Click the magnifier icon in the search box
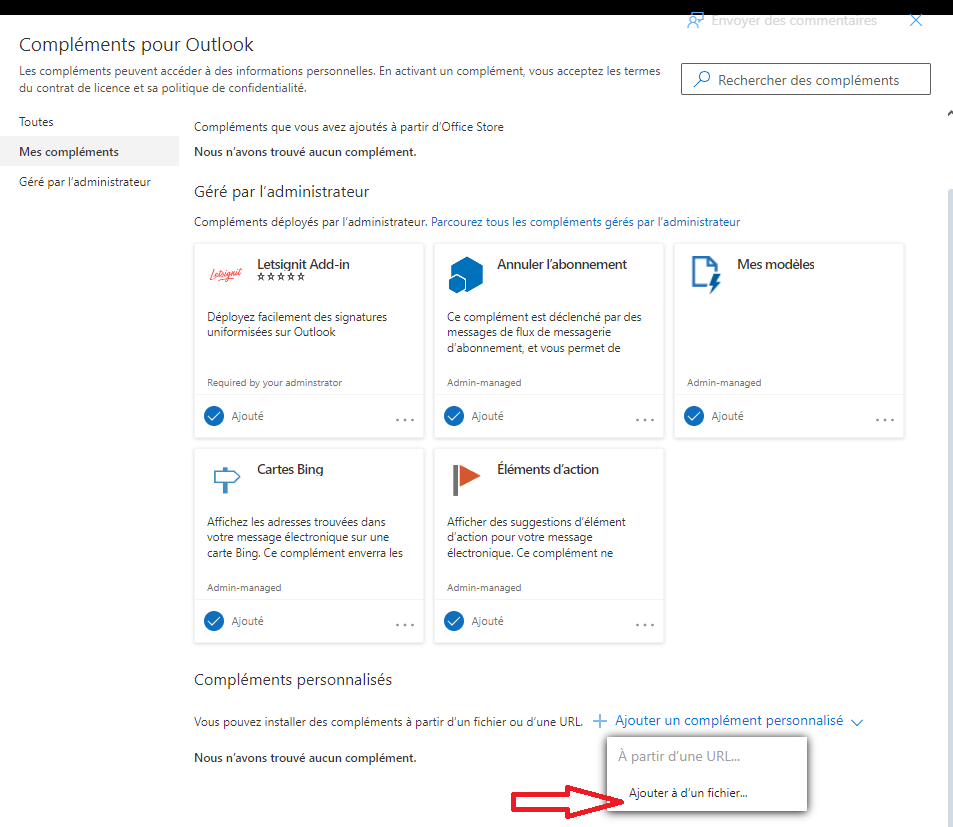 coord(702,79)
